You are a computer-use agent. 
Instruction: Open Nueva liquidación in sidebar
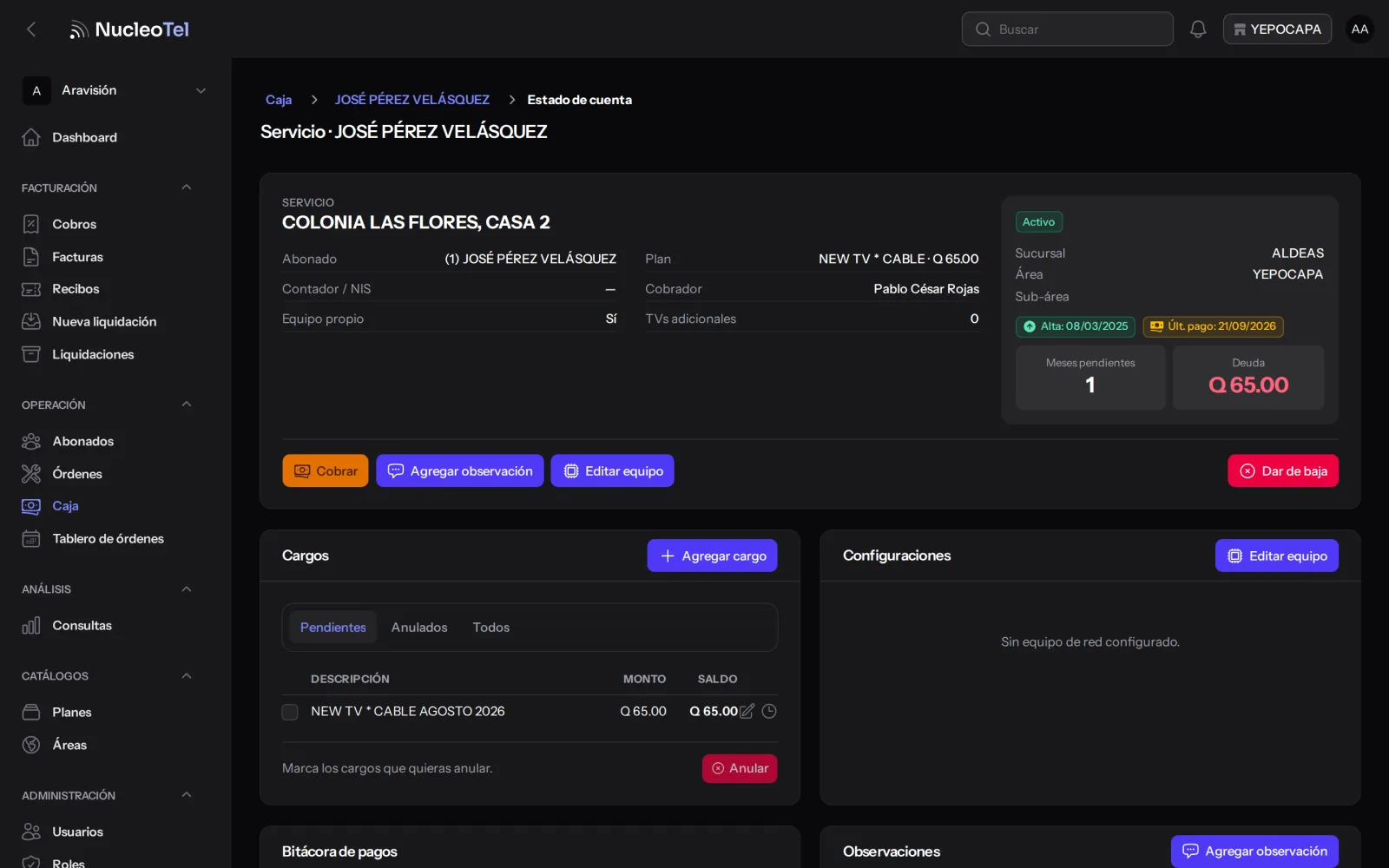point(106,321)
